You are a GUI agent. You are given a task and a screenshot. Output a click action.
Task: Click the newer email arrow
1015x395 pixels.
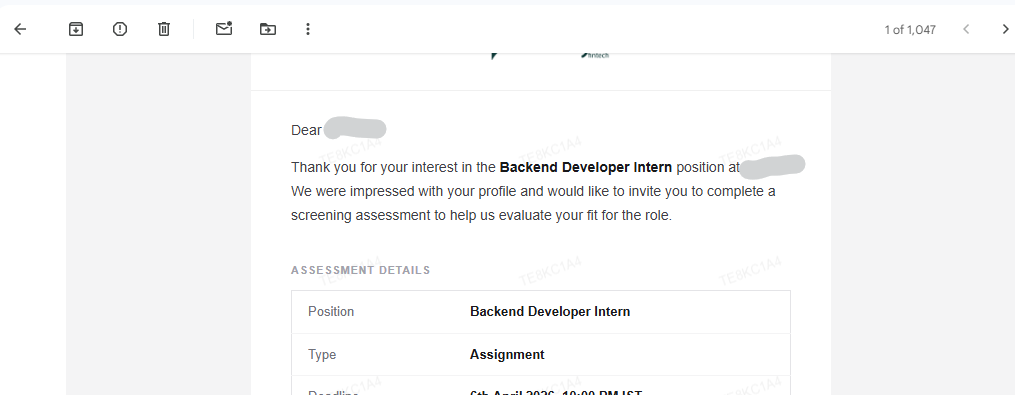(966, 29)
